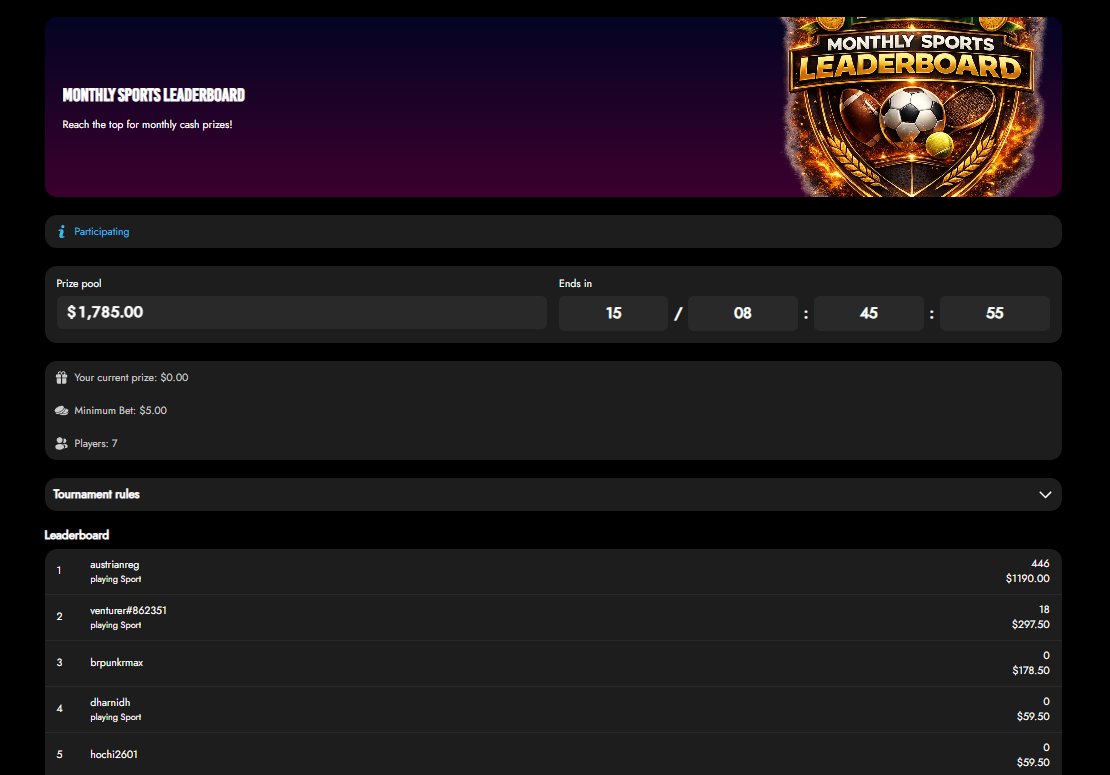Click venturer#862351 in the leaderboard
1110x775 pixels.
(127, 610)
